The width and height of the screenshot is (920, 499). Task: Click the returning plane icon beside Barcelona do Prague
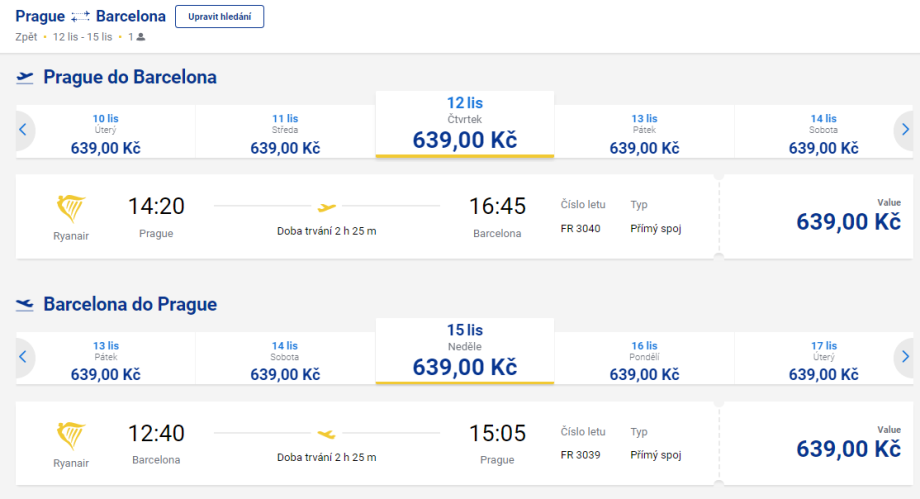click(25, 305)
